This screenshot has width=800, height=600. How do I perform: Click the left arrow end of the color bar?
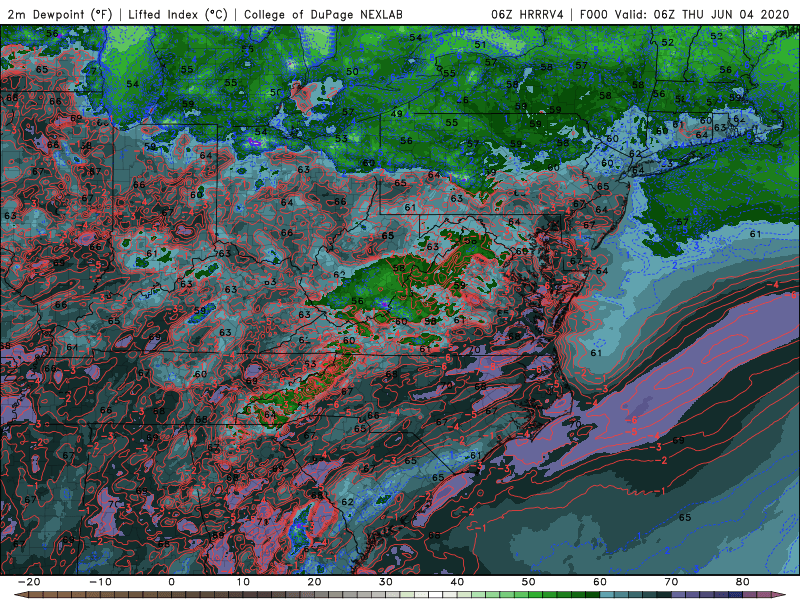(x=20, y=595)
